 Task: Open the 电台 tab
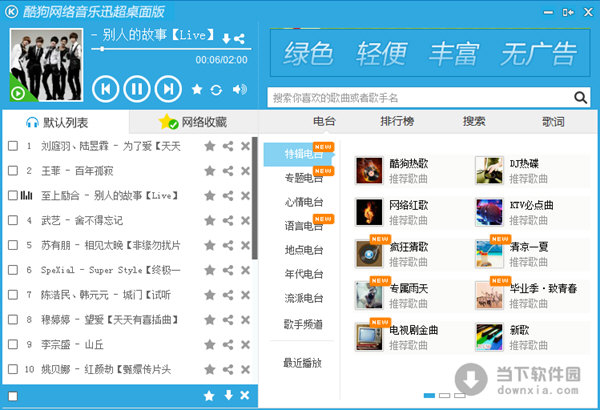click(324, 121)
